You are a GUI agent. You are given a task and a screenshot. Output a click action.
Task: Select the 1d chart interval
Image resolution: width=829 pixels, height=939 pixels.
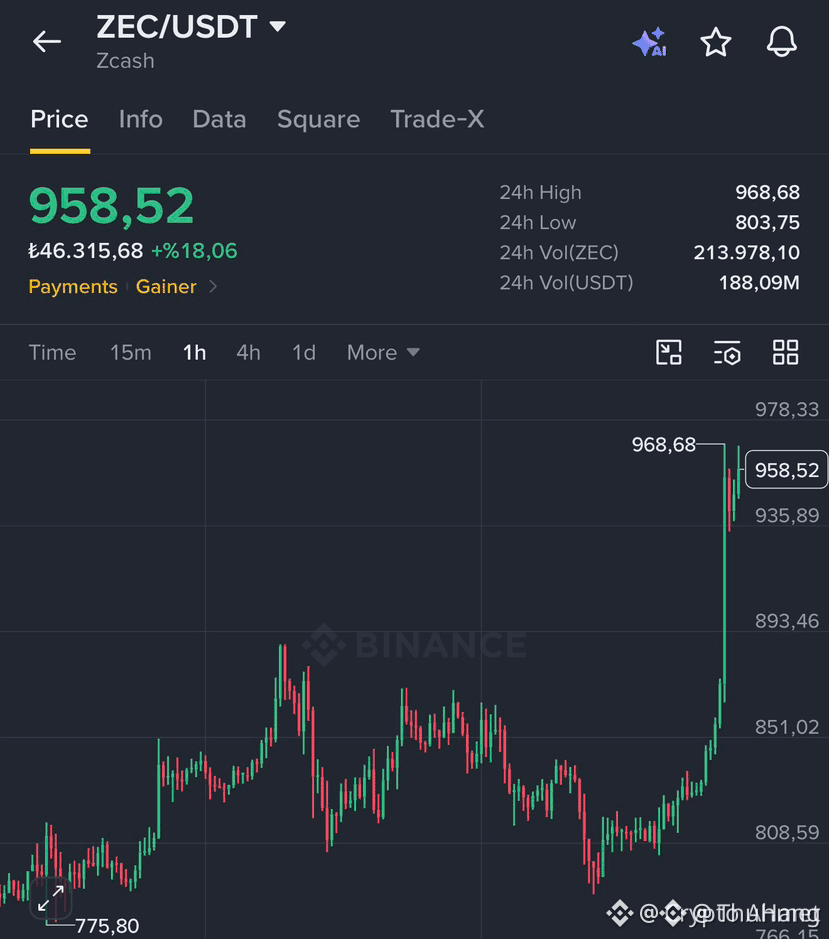coord(304,353)
